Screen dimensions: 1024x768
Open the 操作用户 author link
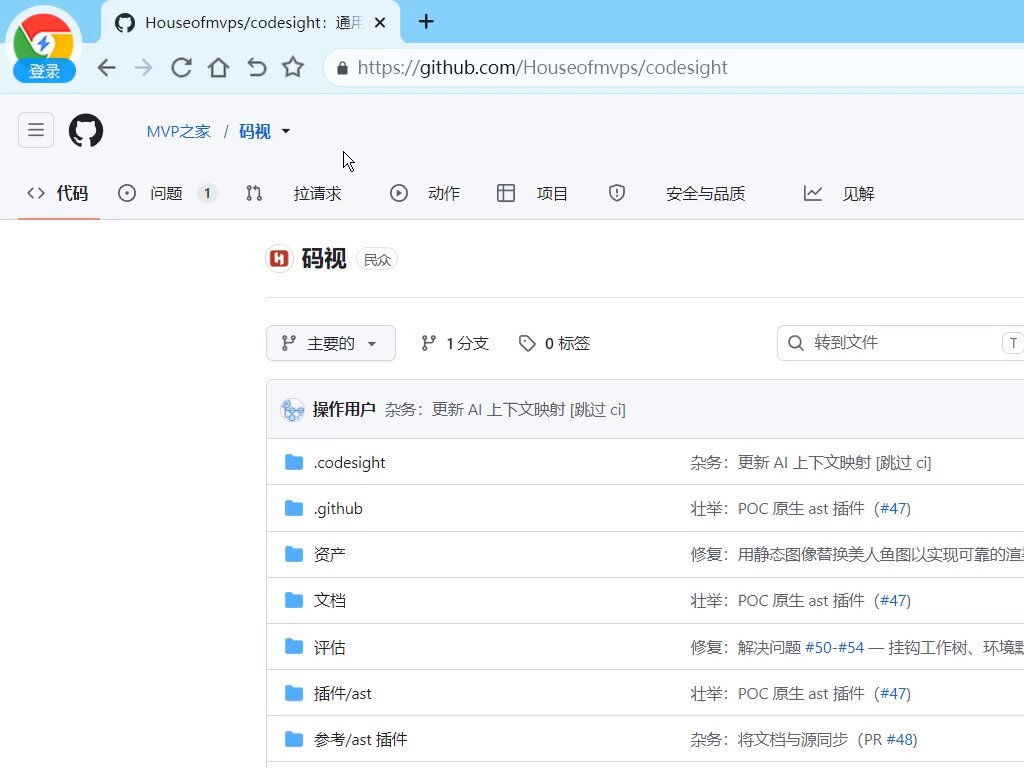pyautogui.click(x=344, y=409)
